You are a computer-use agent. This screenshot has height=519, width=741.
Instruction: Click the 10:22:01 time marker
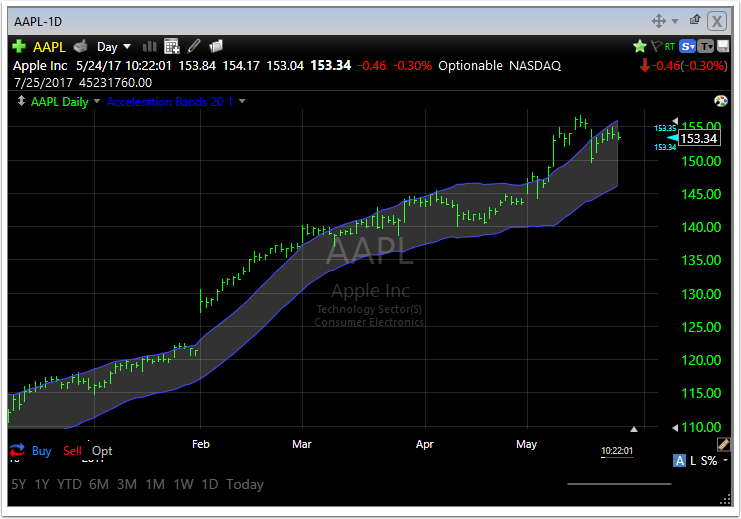[x=617, y=451]
